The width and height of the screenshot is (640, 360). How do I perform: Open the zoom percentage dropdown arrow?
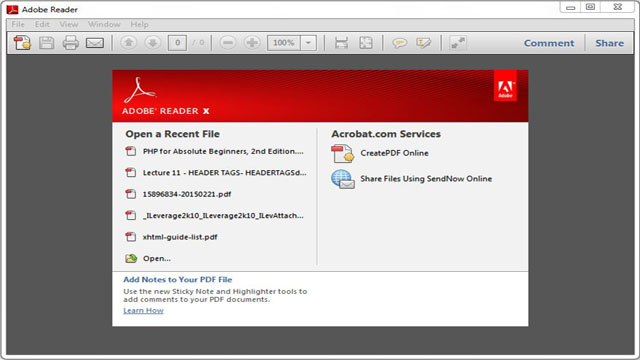click(x=309, y=43)
